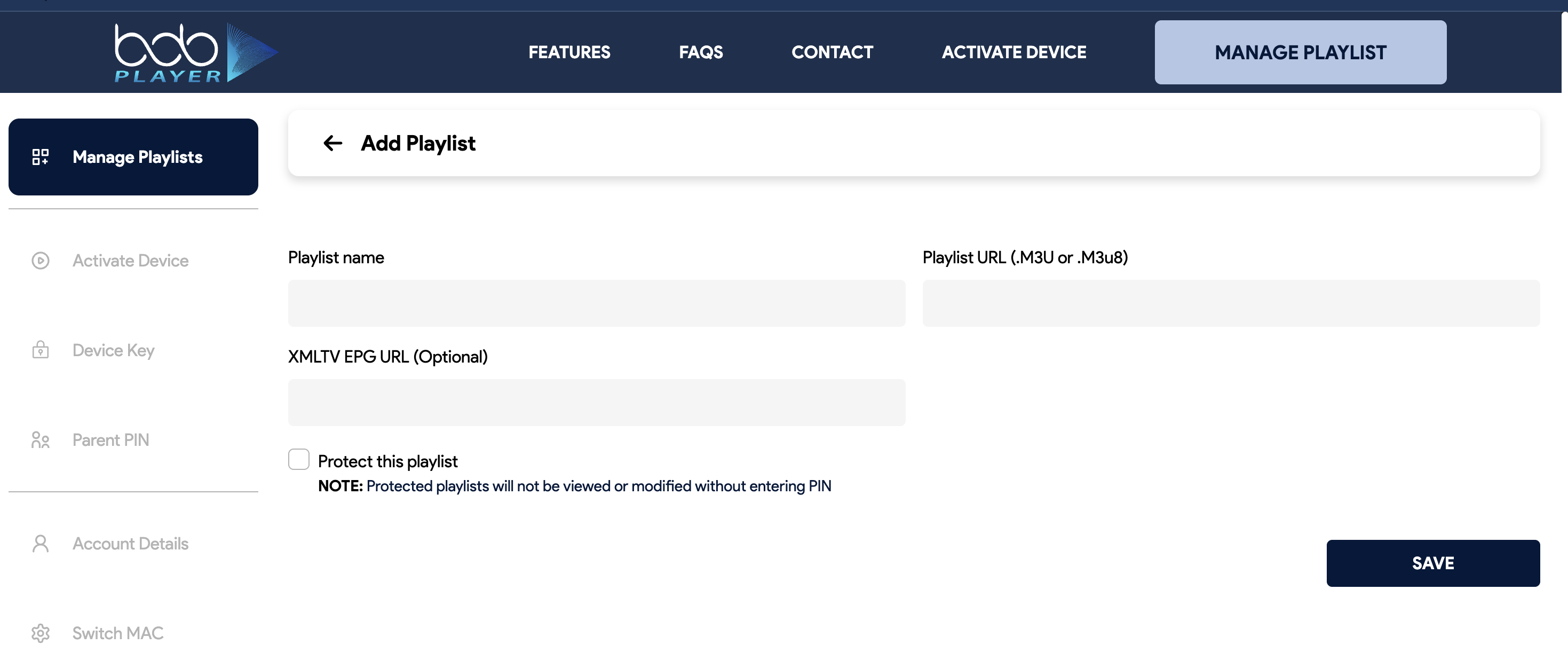Enable the Protect this playlist checkbox
This screenshot has height=660, width=1568.
(298, 459)
